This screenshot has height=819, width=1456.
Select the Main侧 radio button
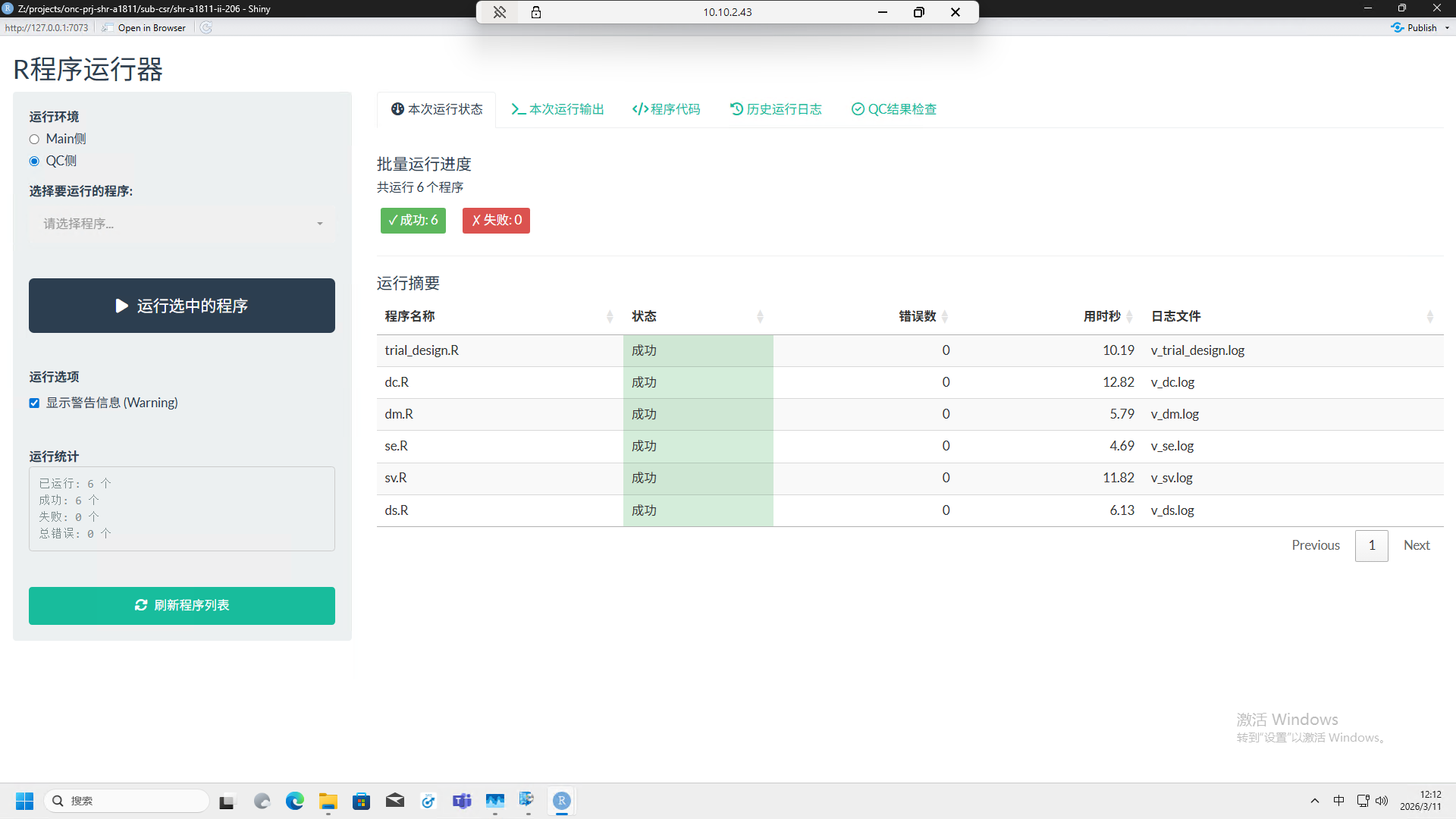[x=34, y=140]
